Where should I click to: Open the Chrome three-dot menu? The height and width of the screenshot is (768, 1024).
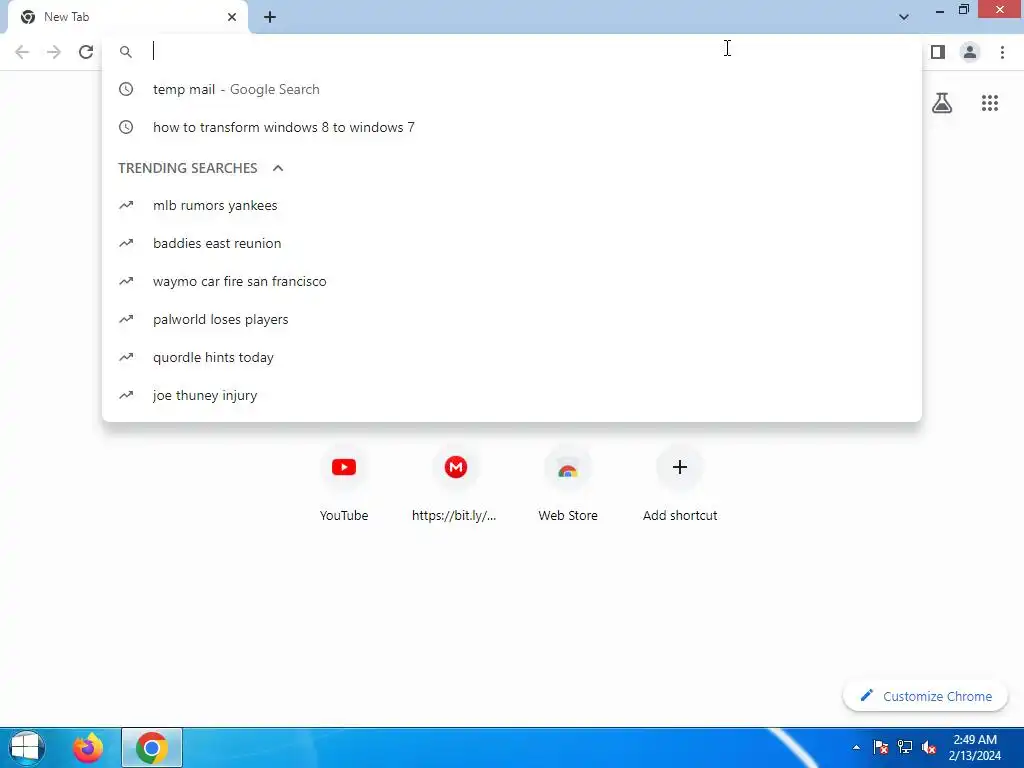(1002, 52)
